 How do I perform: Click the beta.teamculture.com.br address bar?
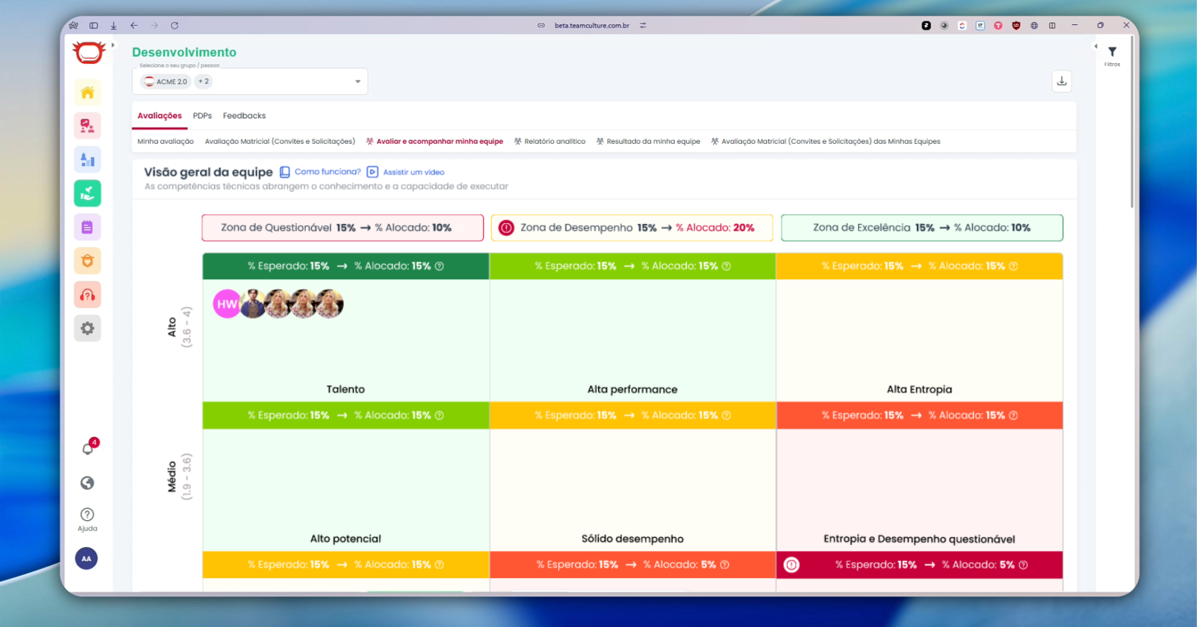(591, 25)
